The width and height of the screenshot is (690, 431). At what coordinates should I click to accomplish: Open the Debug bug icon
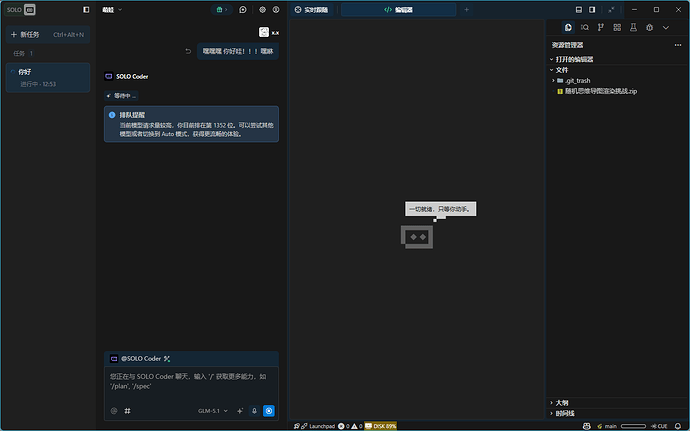click(650, 27)
